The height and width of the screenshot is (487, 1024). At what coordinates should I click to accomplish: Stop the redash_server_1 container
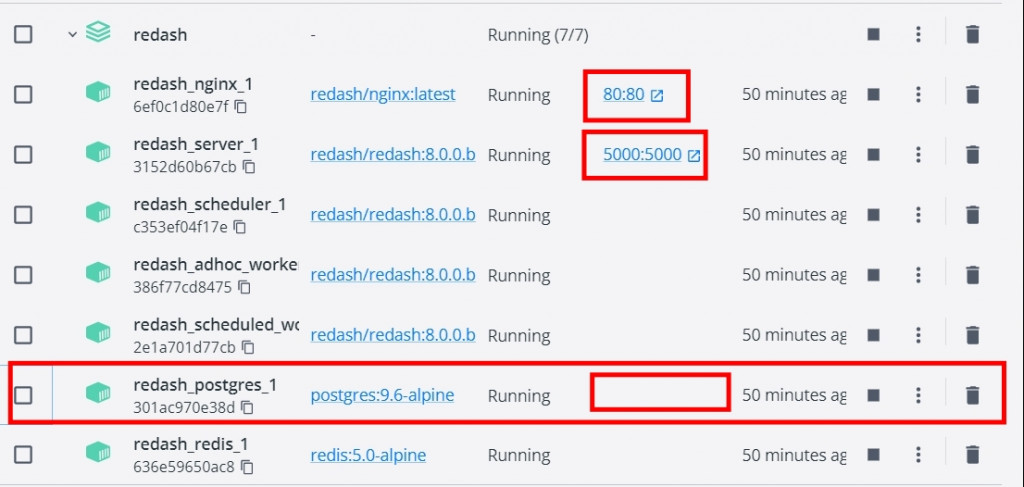click(x=874, y=155)
